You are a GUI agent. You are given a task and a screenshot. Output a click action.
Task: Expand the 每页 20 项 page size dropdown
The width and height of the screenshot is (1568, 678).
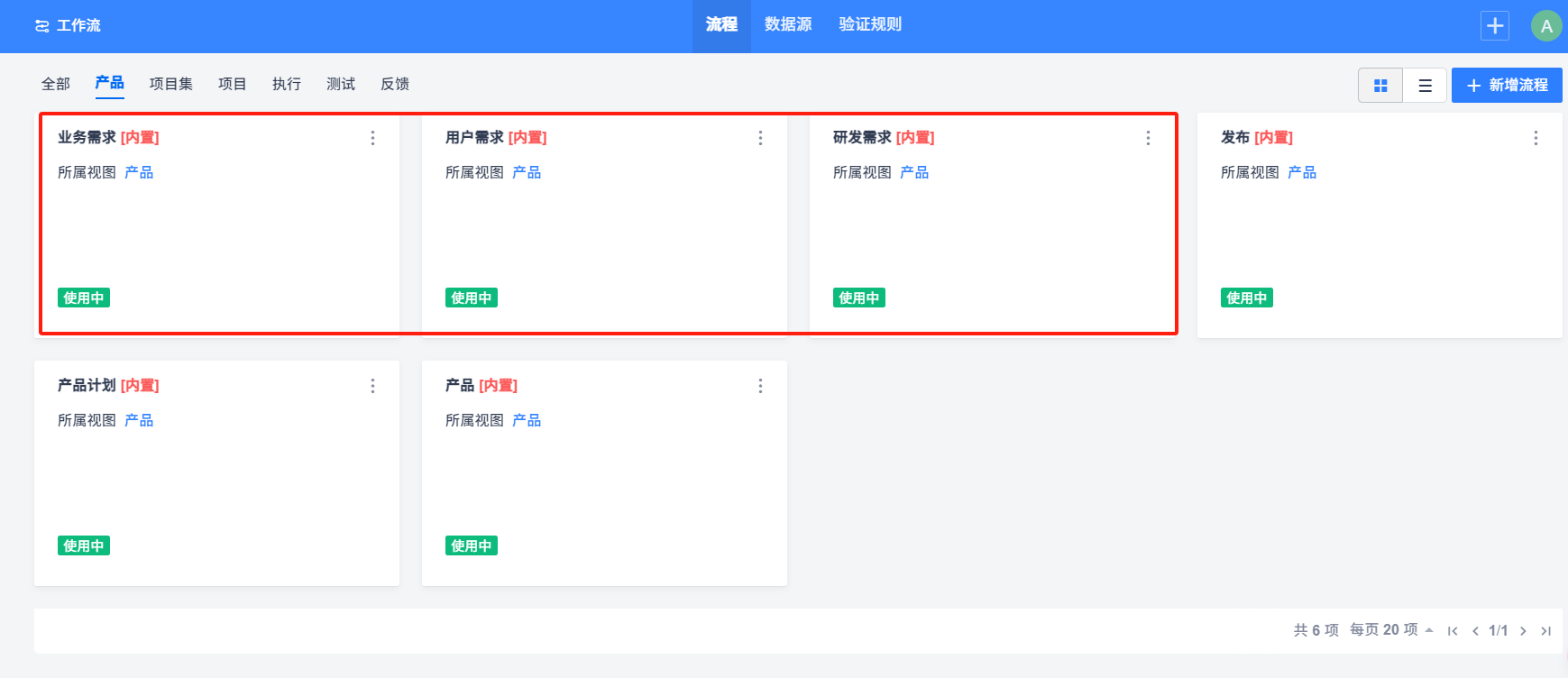click(x=1391, y=630)
